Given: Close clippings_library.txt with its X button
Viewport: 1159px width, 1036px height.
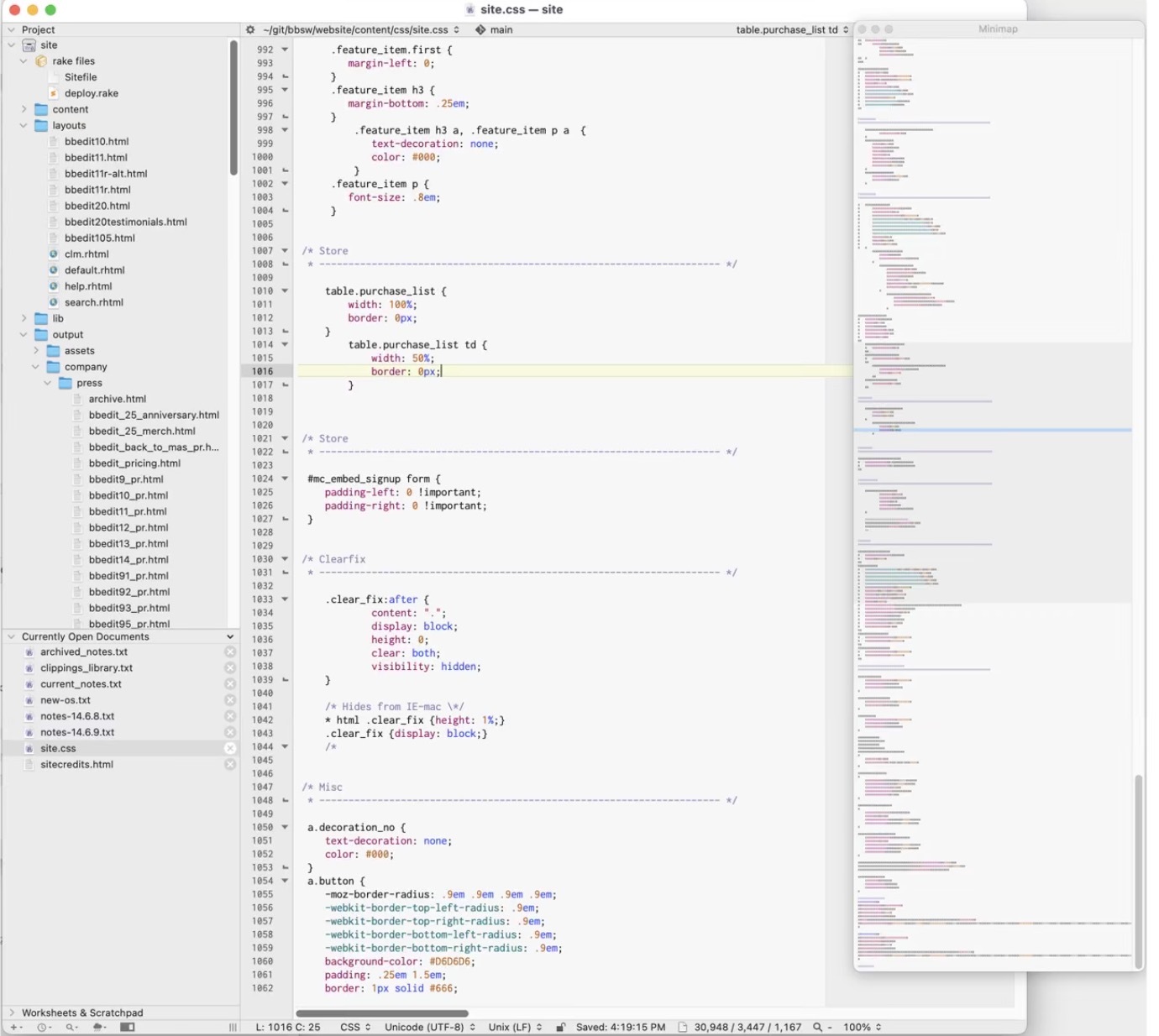Looking at the screenshot, I should pyautogui.click(x=230, y=668).
